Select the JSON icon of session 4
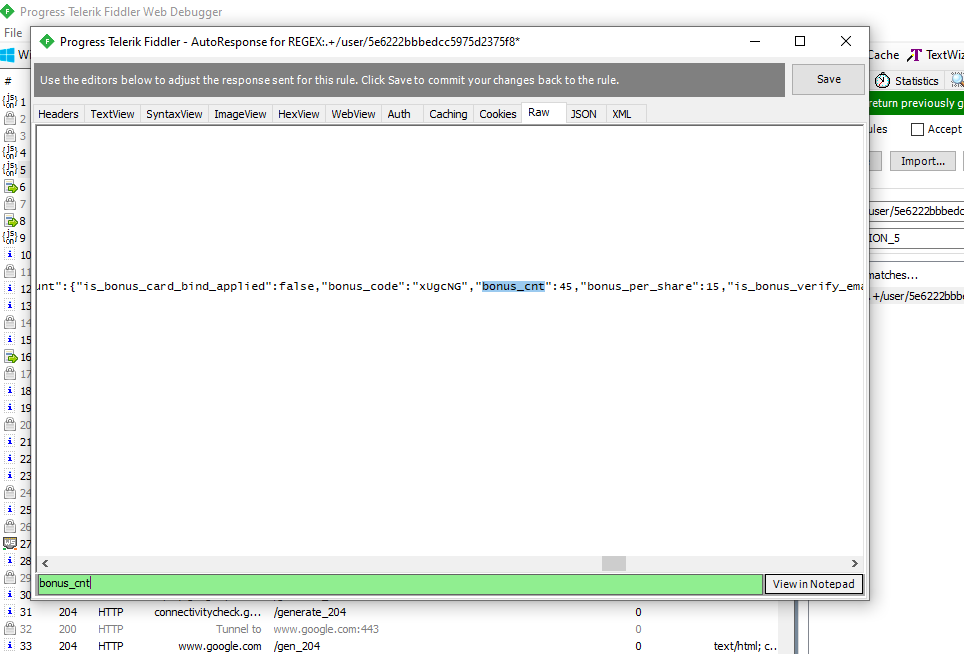The width and height of the screenshot is (964, 654). click(10, 152)
